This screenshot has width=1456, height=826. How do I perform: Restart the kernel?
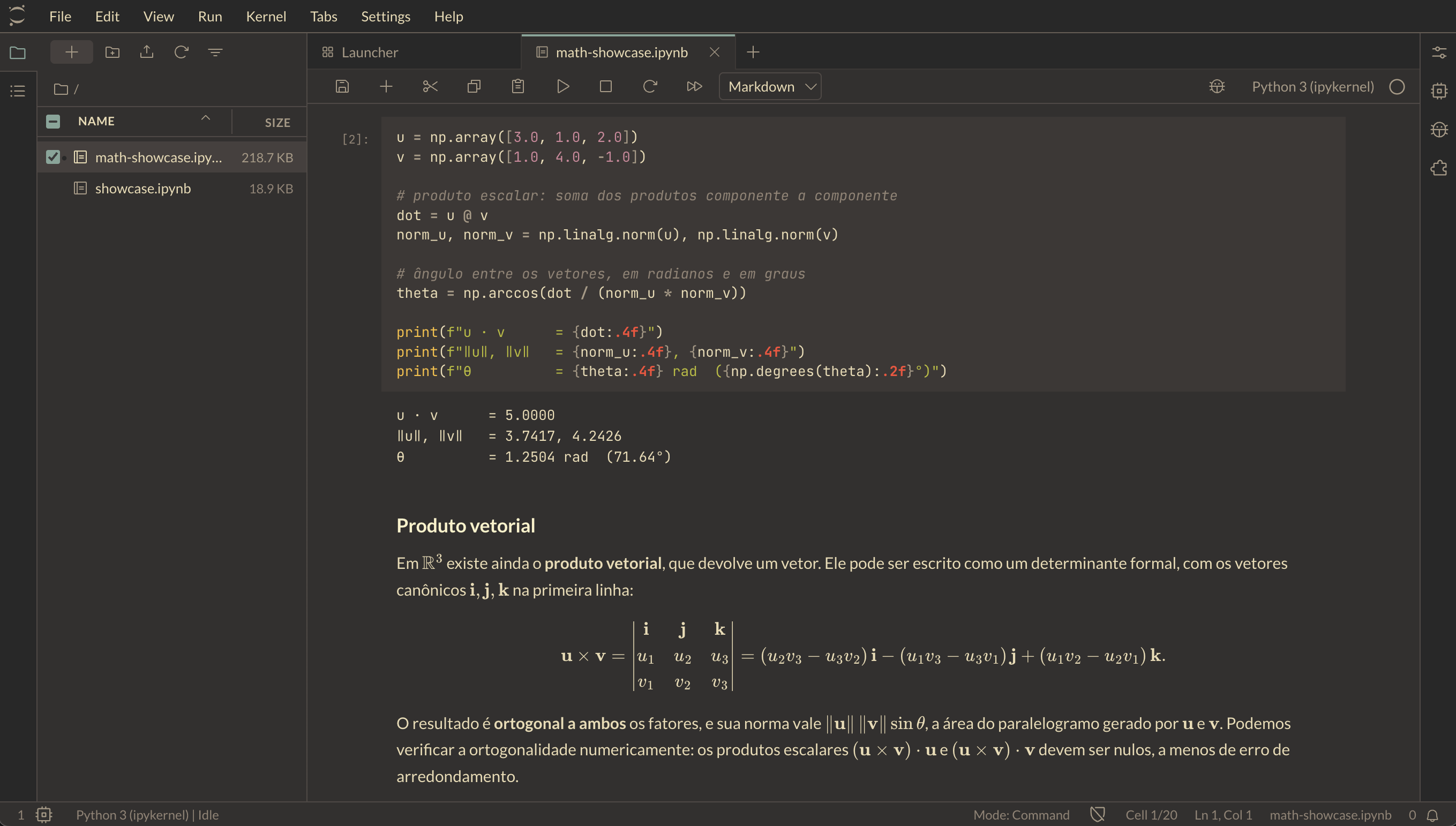coord(649,86)
